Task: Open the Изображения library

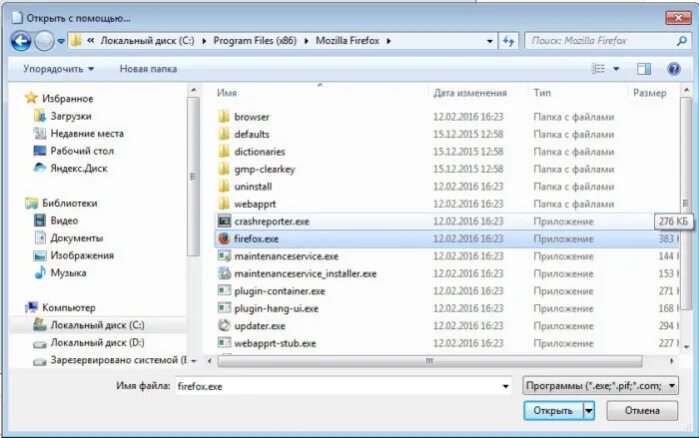Action: (x=82, y=255)
